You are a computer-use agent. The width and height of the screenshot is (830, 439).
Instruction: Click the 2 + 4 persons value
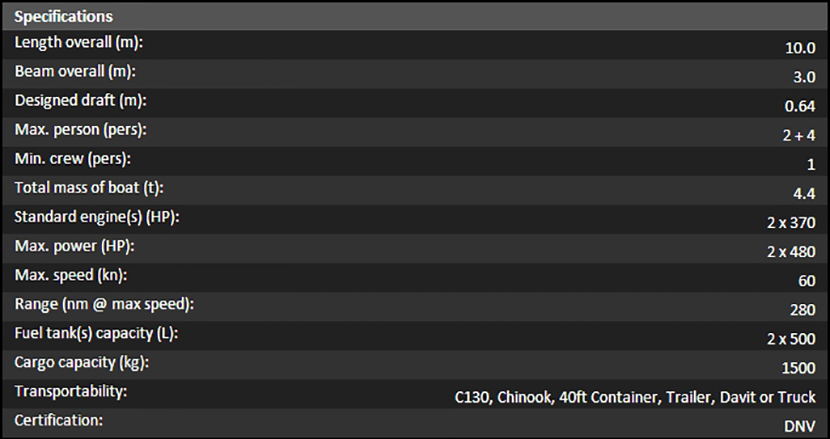pos(800,134)
